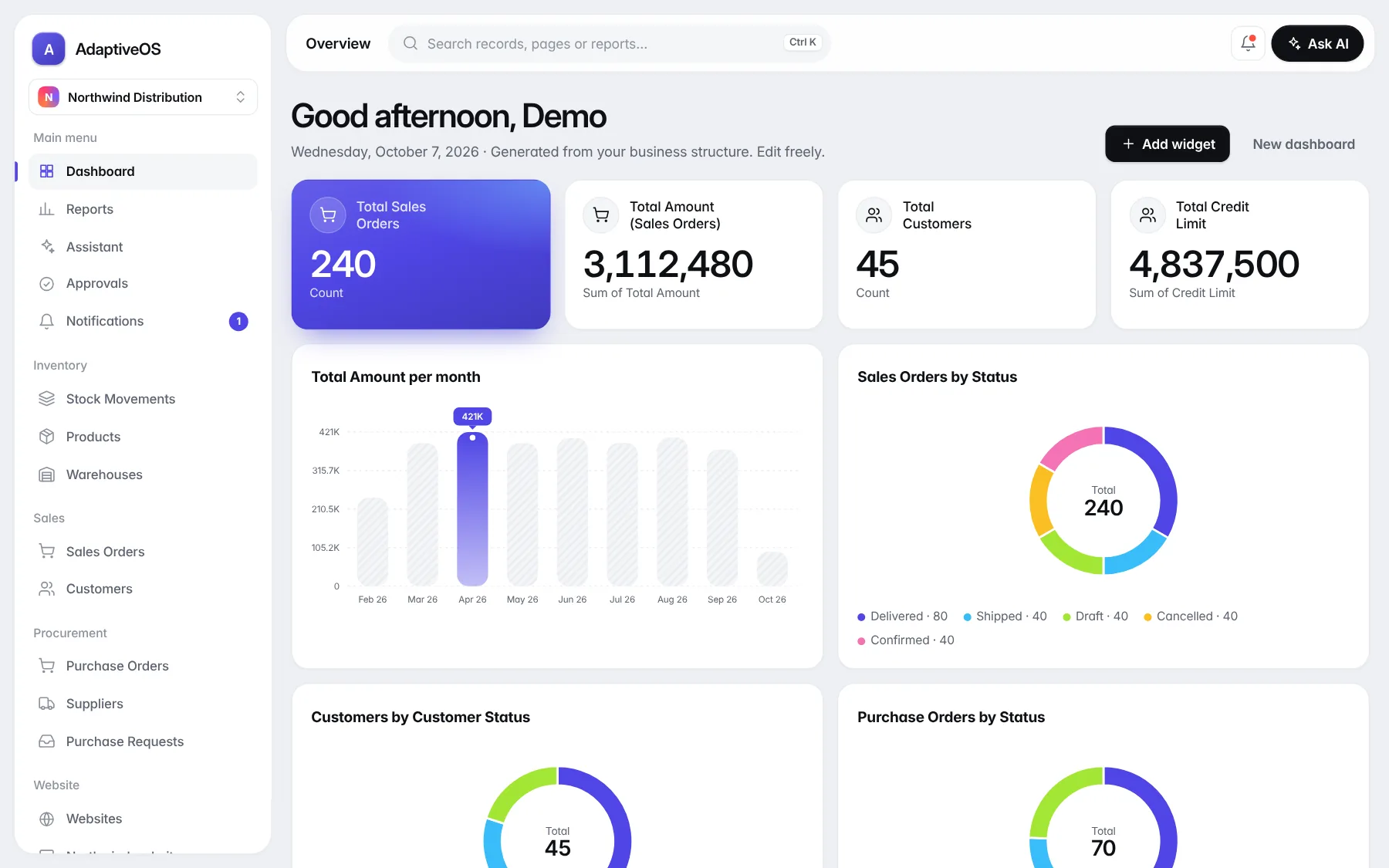Open the Total Customers card

(x=967, y=255)
